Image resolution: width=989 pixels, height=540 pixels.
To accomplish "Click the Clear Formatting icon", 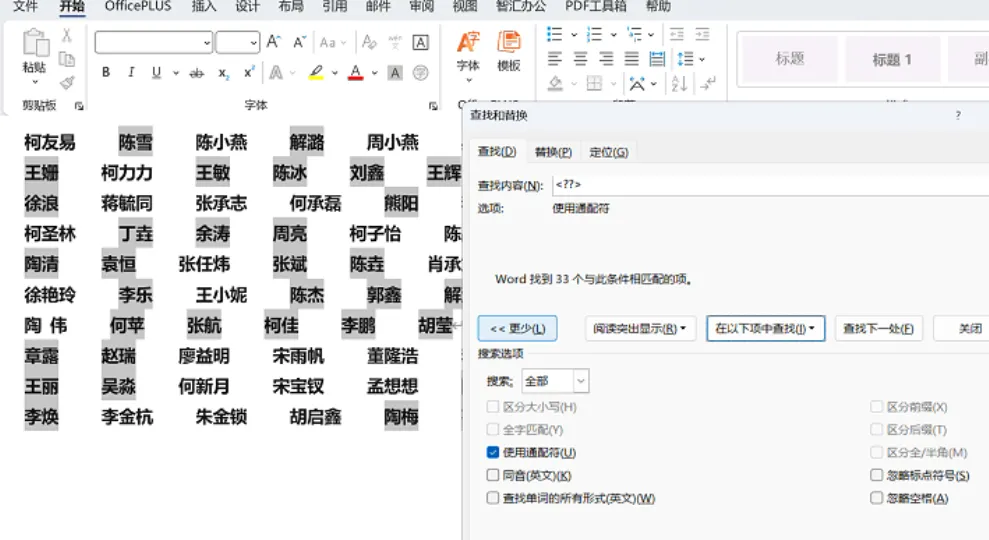I will tap(369, 42).
